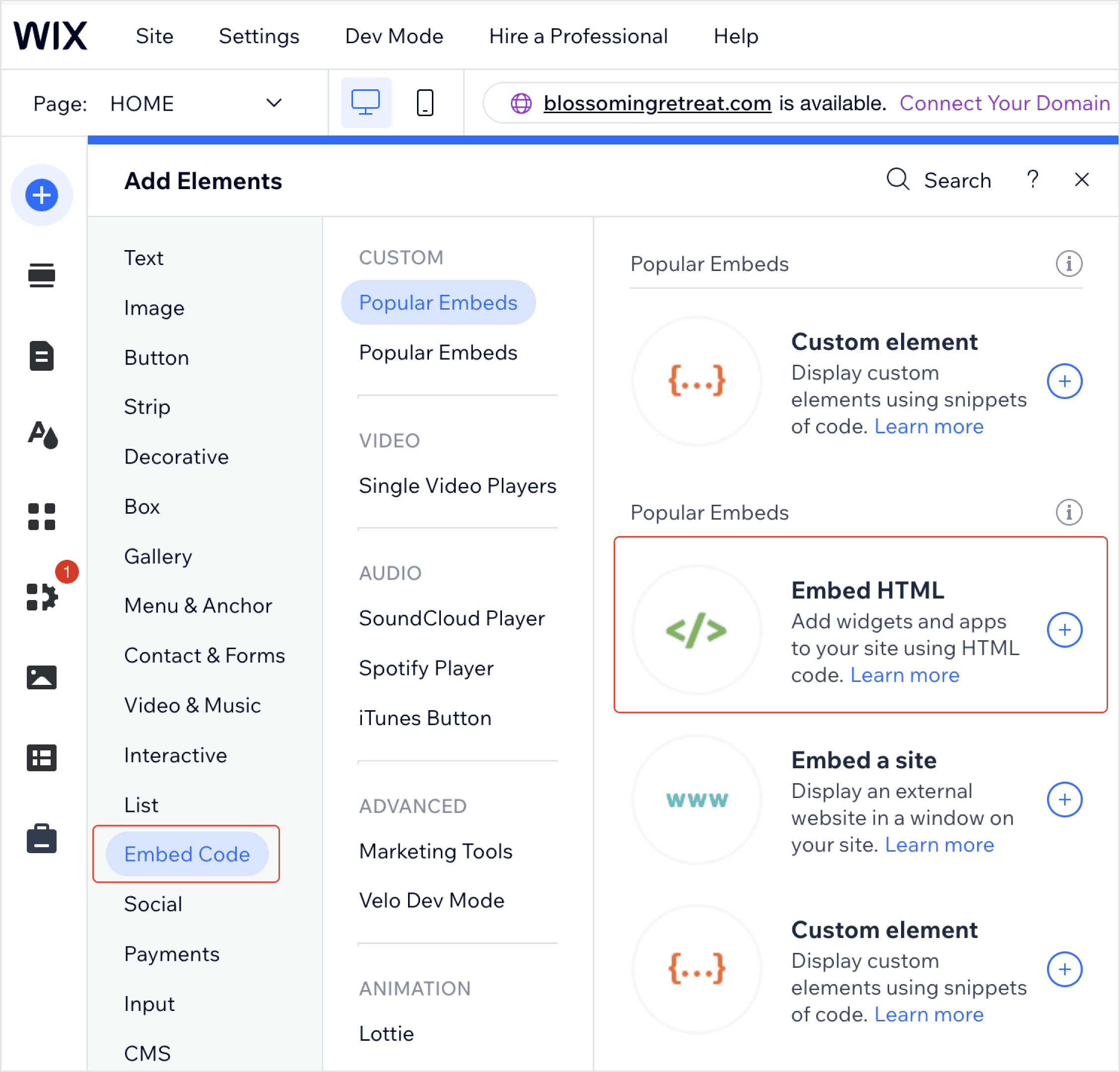Click the Close button on Add Elements panel
1120x1072 pixels.
1082,180
